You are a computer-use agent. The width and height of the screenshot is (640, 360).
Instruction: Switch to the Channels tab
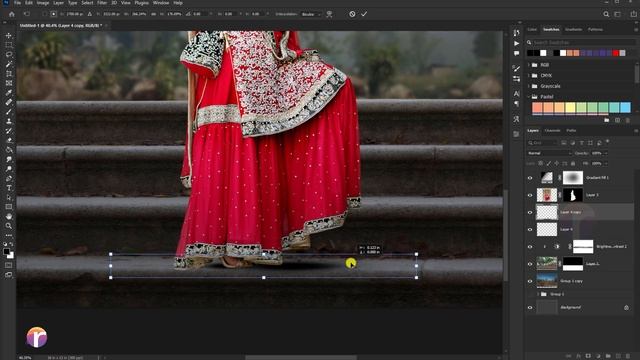click(552, 131)
